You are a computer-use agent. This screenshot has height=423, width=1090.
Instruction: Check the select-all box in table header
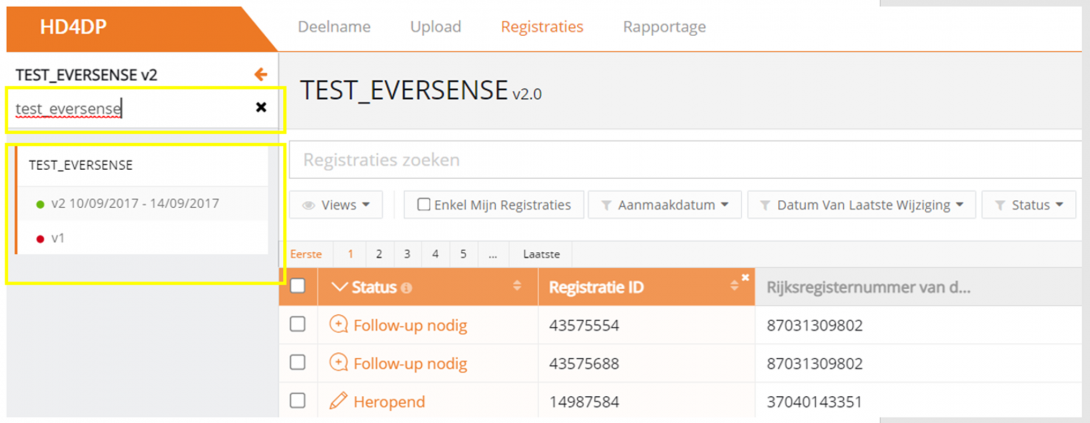(x=297, y=287)
